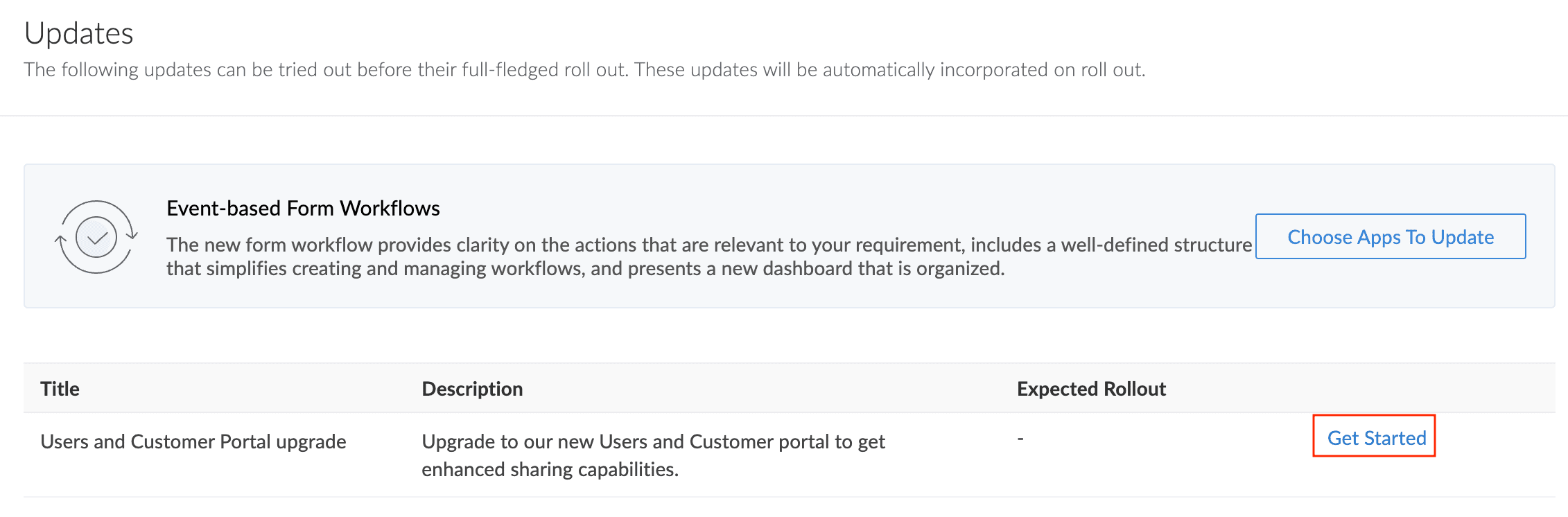Click 'The new form workflow provides clarity' line
The width and height of the screenshot is (1568, 517).
[709, 245]
